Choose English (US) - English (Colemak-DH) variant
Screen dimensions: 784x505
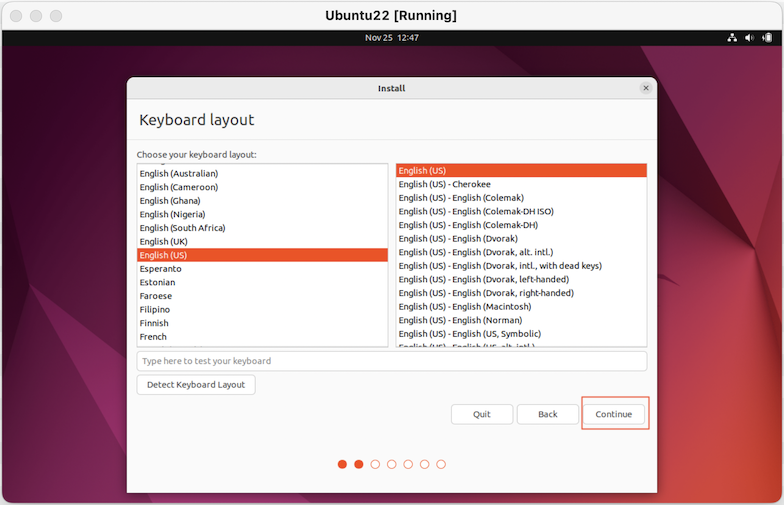[x=522, y=225]
